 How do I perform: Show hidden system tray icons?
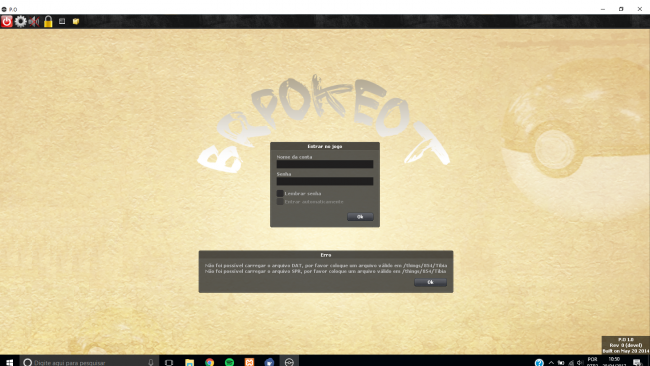(551, 362)
